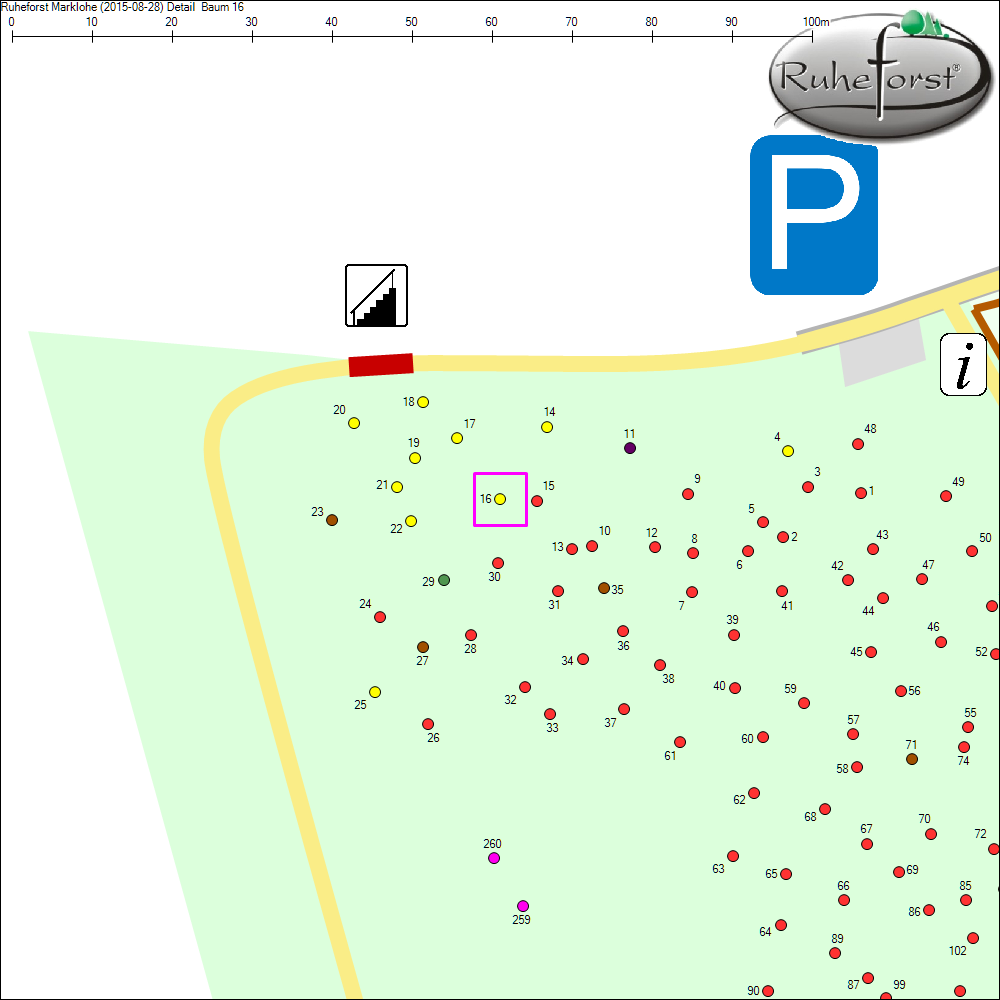Select yellow tree marker 18
Screen dimensions: 1000x1000
pos(423,402)
